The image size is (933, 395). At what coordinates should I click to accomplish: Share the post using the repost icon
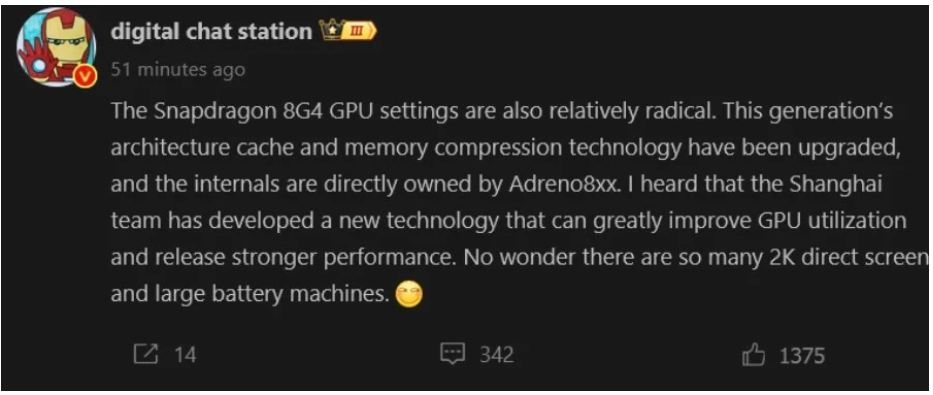pos(146,355)
